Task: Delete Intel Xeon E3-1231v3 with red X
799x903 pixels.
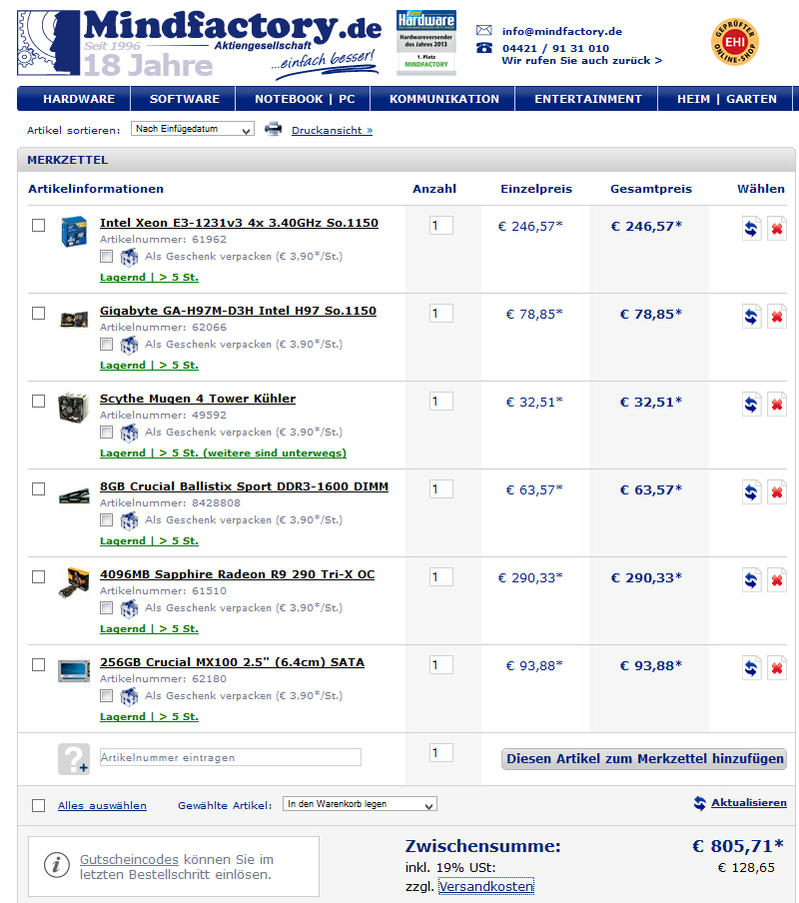Action: pos(777,229)
